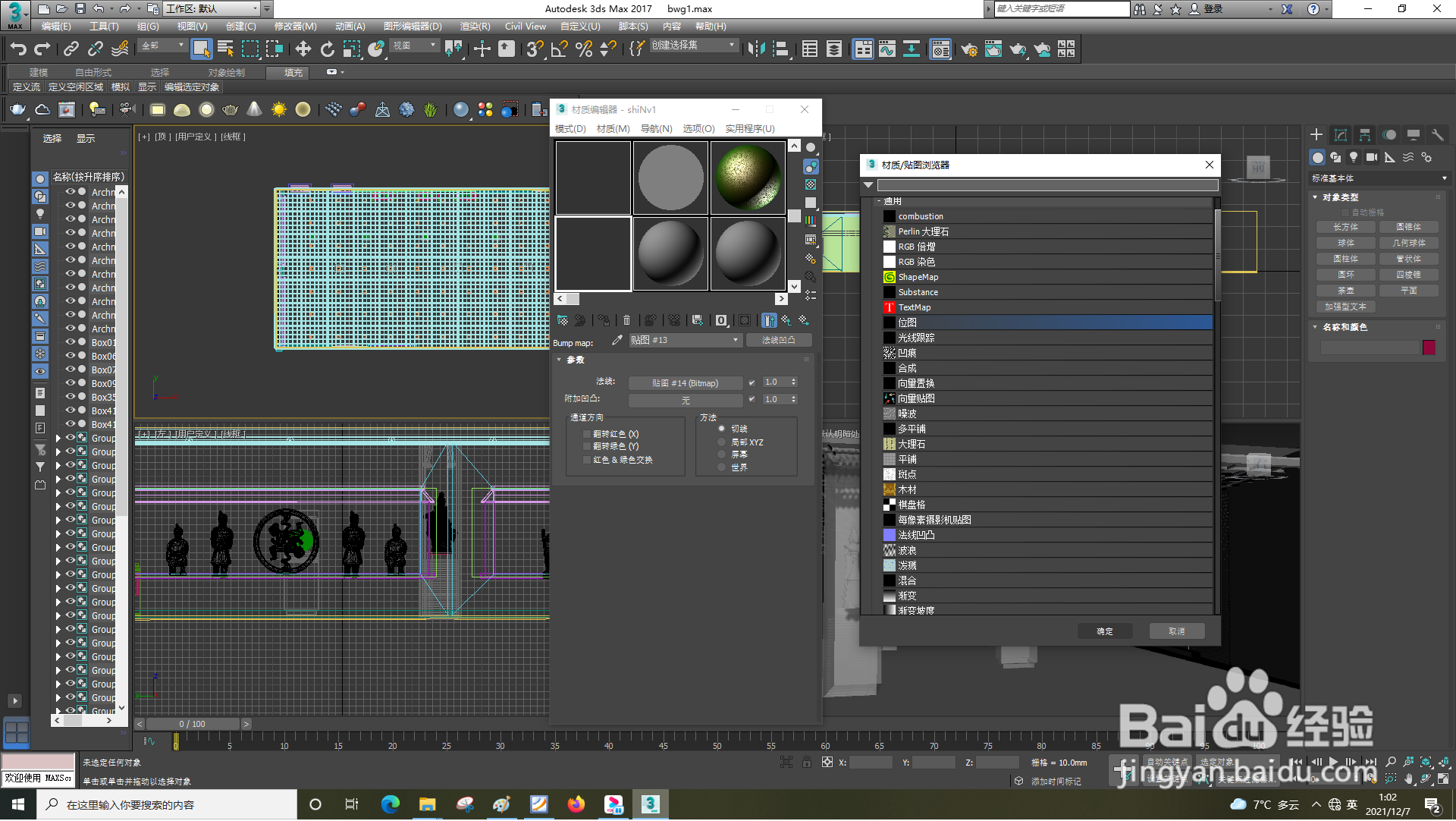Pick material with the eyedropper icon

pyautogui.click(x=617, y=341)
